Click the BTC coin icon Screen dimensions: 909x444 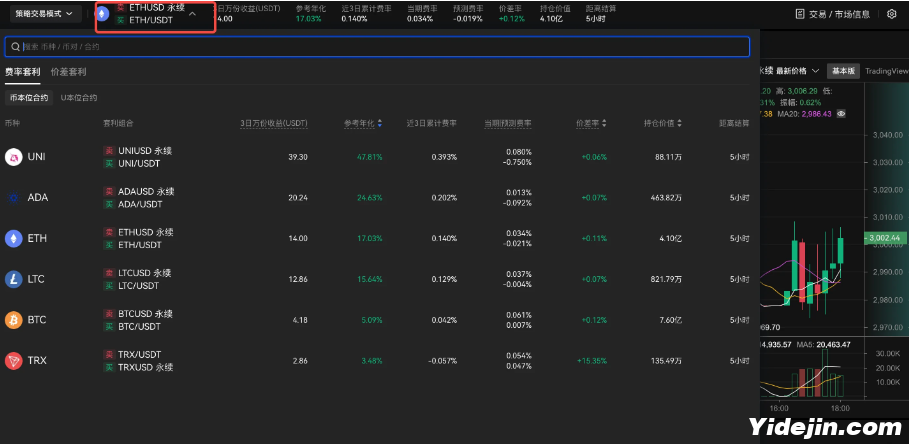pyautogui.click(x=13, y=320)
